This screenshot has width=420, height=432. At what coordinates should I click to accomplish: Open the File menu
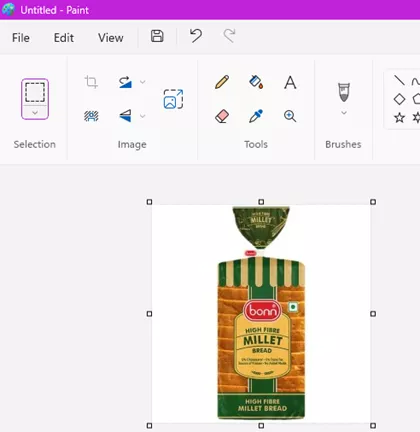21,38
